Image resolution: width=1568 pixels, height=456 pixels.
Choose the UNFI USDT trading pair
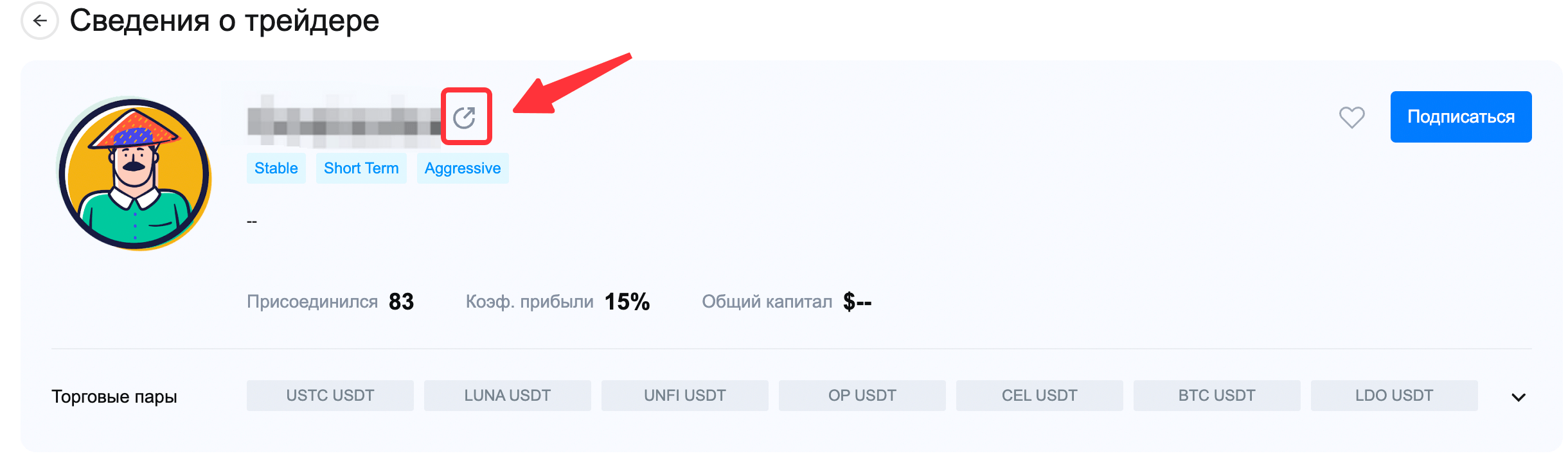pyautogui.click(x=685, y=396)
